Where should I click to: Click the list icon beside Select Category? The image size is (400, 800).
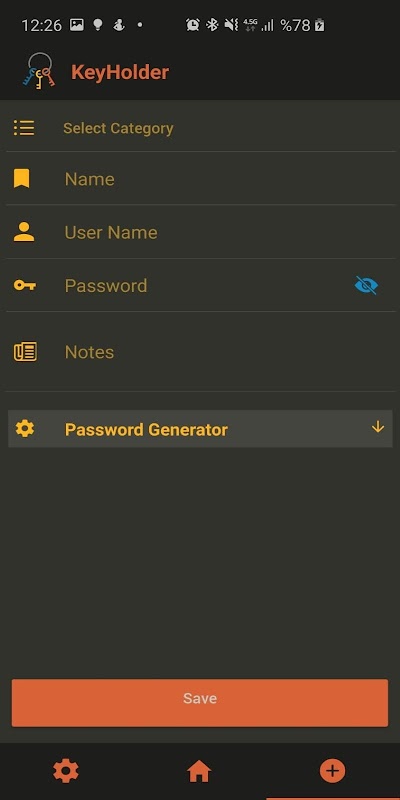pos(24,128)
